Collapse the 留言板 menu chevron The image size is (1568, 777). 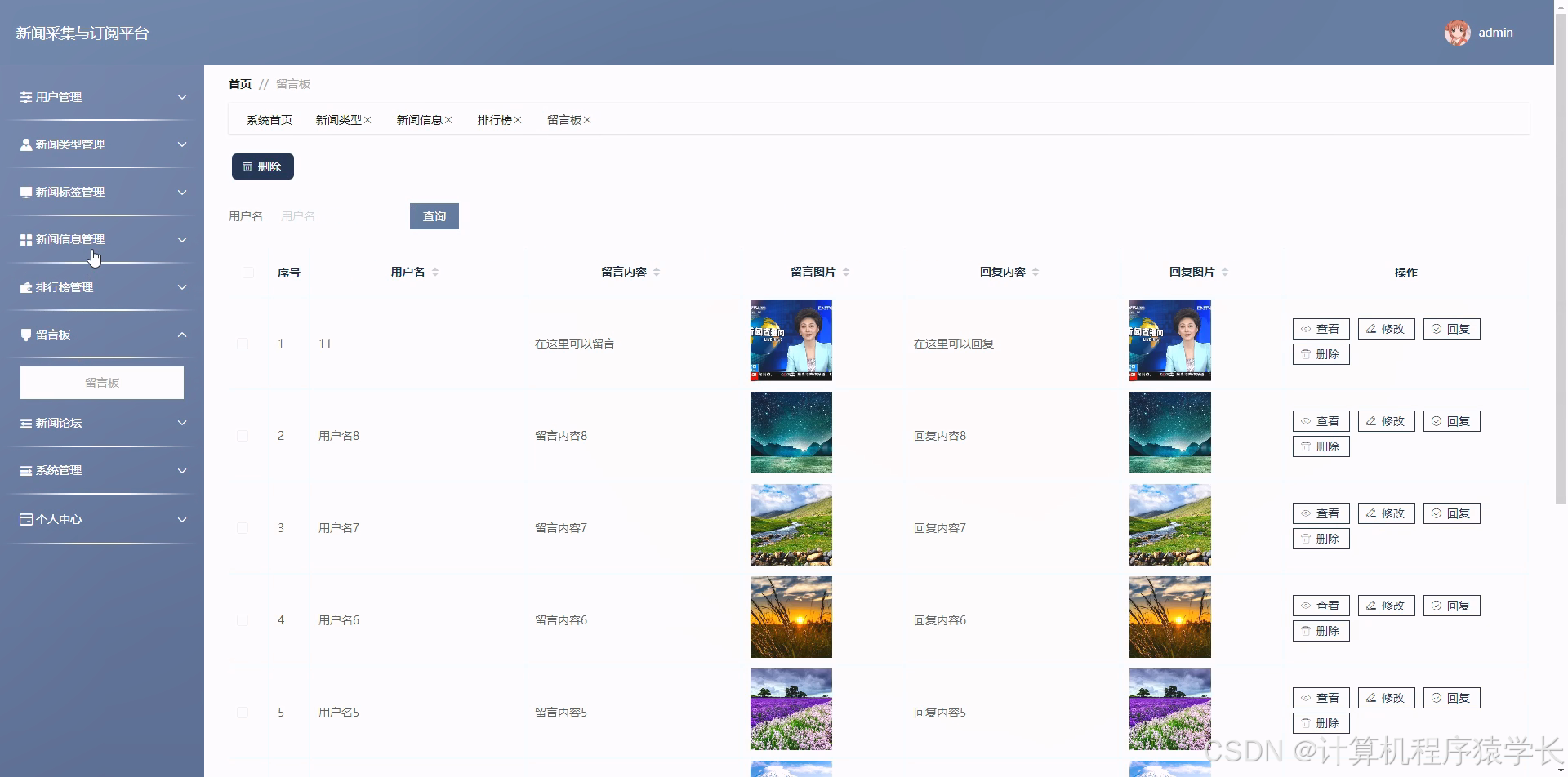click(182, 335)
